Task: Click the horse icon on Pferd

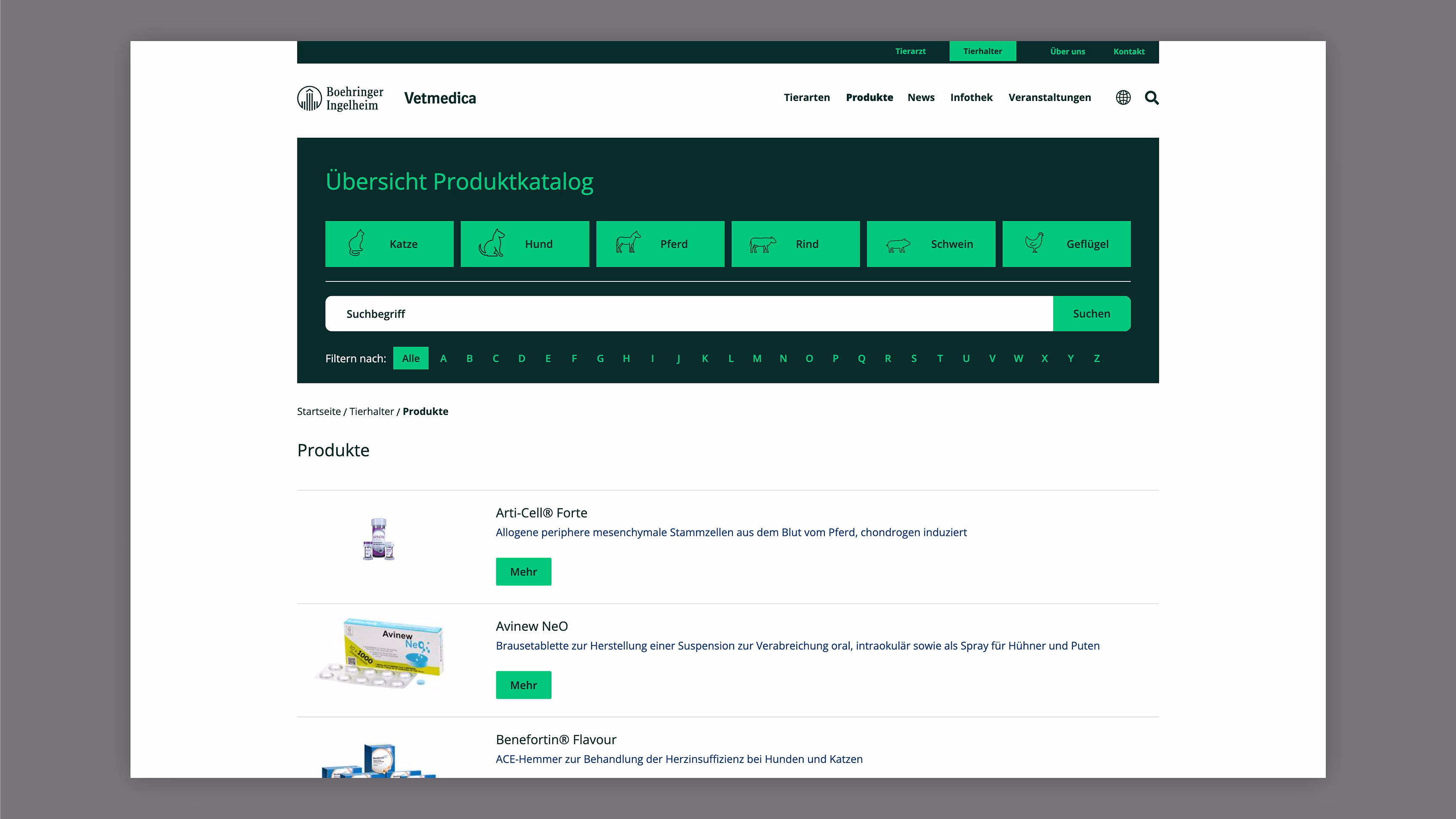Action: coord(628,242)
